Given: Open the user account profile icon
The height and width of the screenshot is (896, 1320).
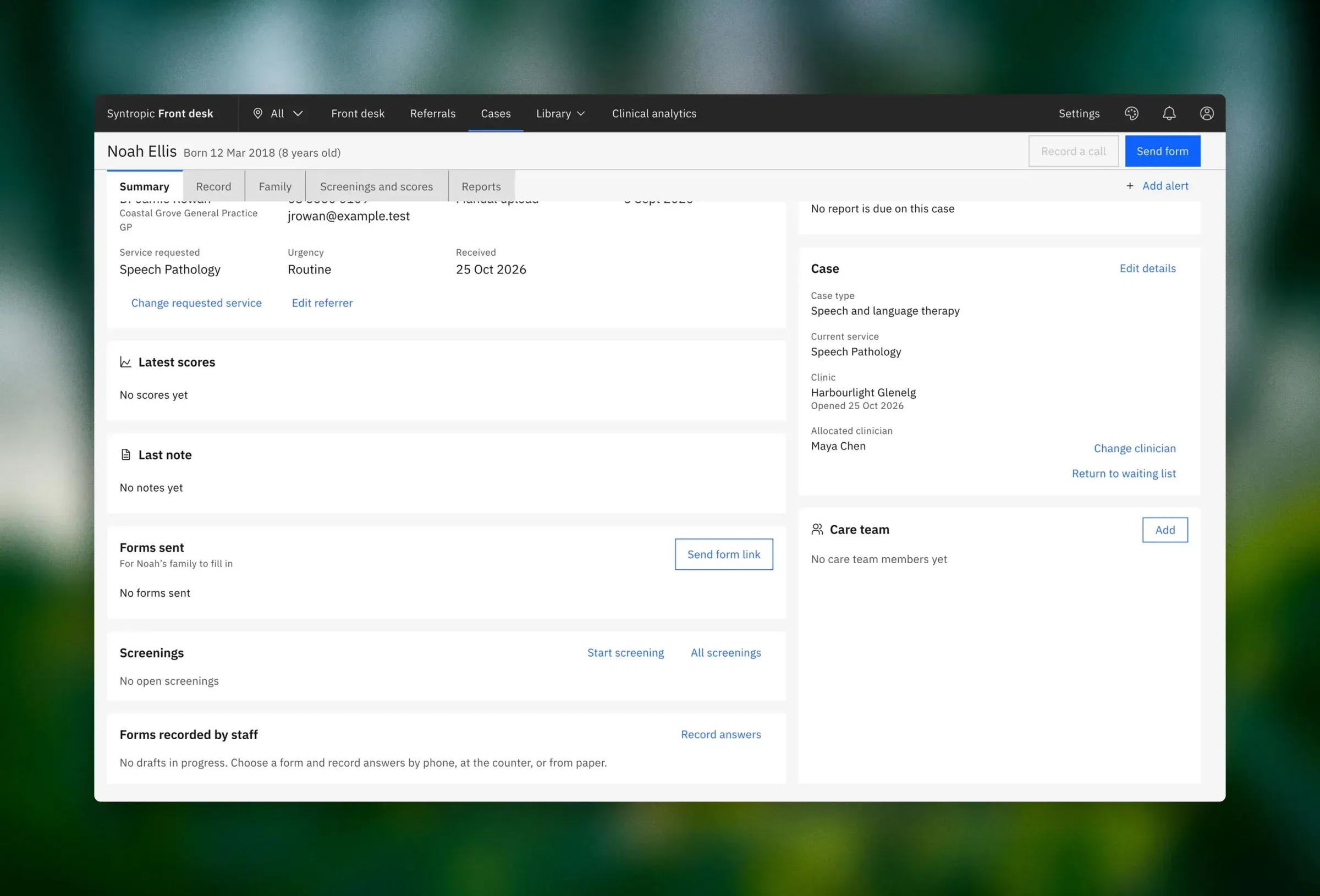Looking at the screenshot, I should (1206, 114).
